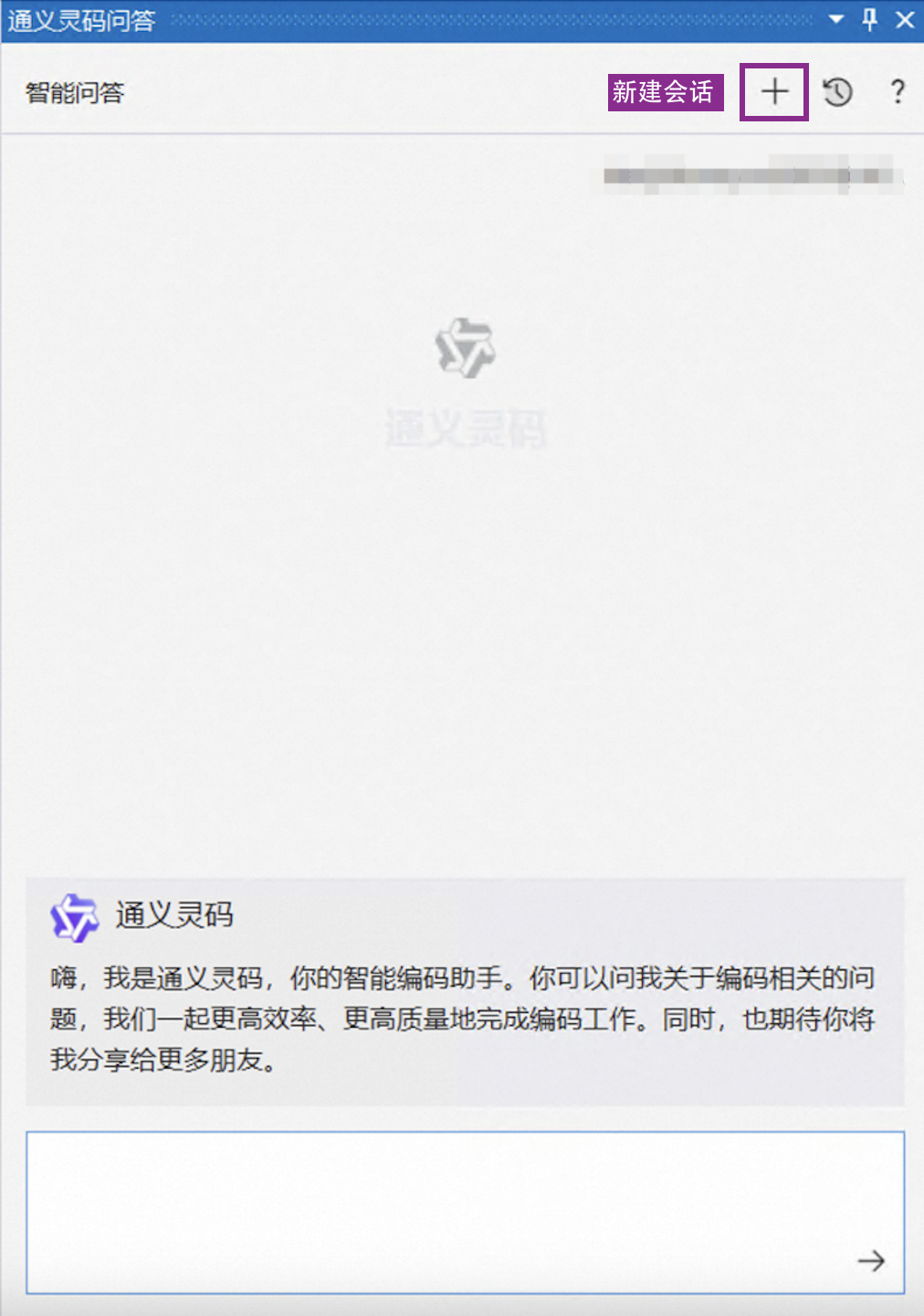This screenshot has width=924, height=1316.
Task: Focus the chat message input box
Action: click(x=465, y=1212)
